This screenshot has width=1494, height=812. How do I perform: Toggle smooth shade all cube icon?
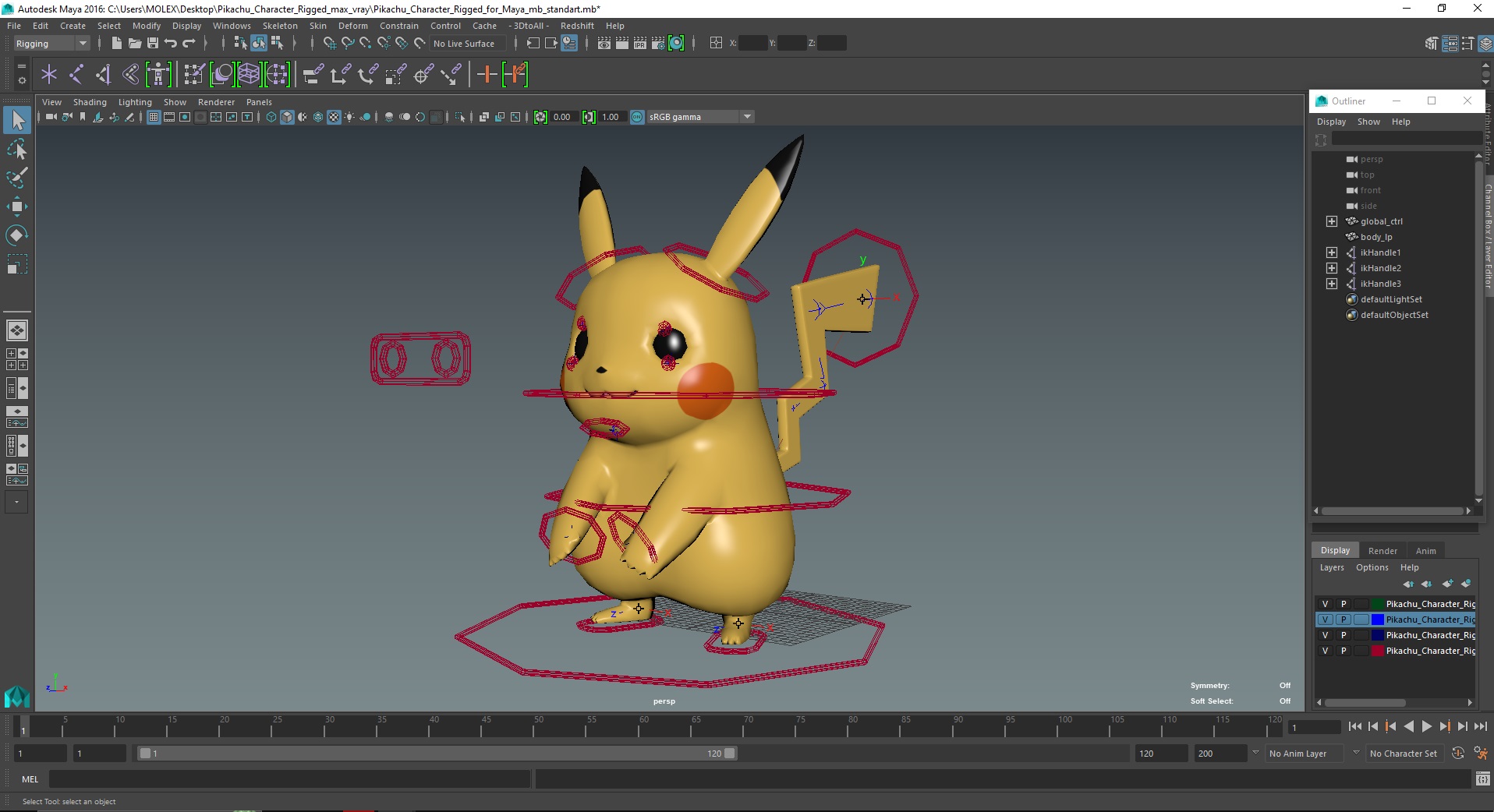pos(287,117)
